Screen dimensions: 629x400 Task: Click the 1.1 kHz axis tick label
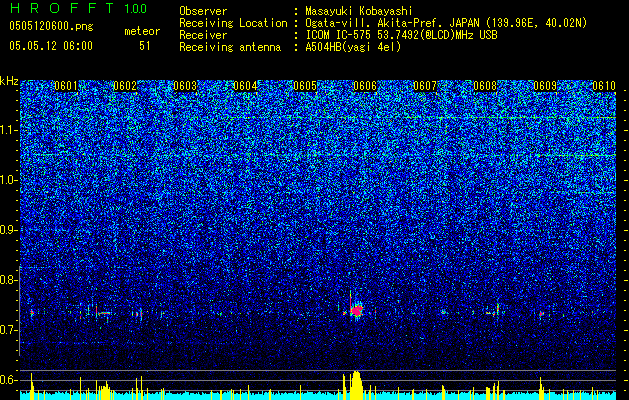(x=8, y=130)
